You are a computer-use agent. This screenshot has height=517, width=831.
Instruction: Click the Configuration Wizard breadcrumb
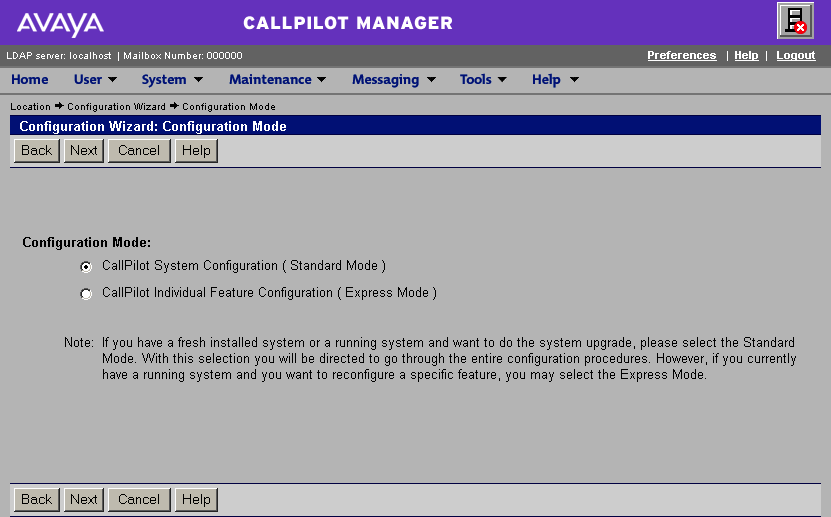[116, 106]
